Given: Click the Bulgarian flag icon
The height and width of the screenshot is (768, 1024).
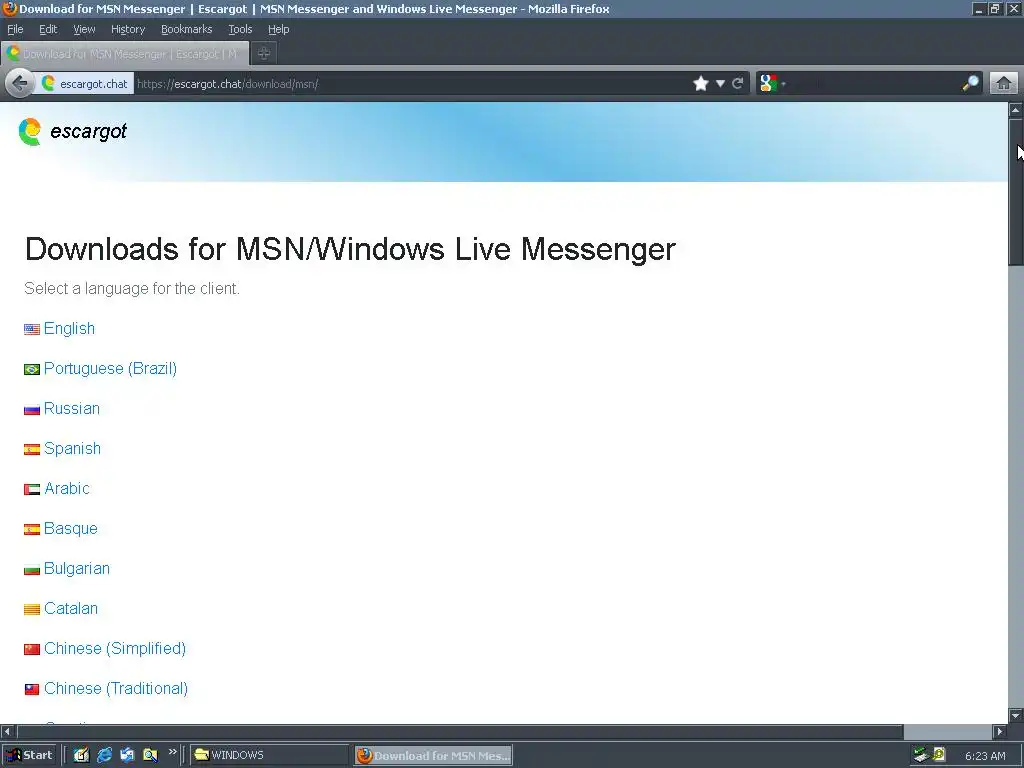Looking at the screenshot, I should pyautogui.click(x=32, y=570).
